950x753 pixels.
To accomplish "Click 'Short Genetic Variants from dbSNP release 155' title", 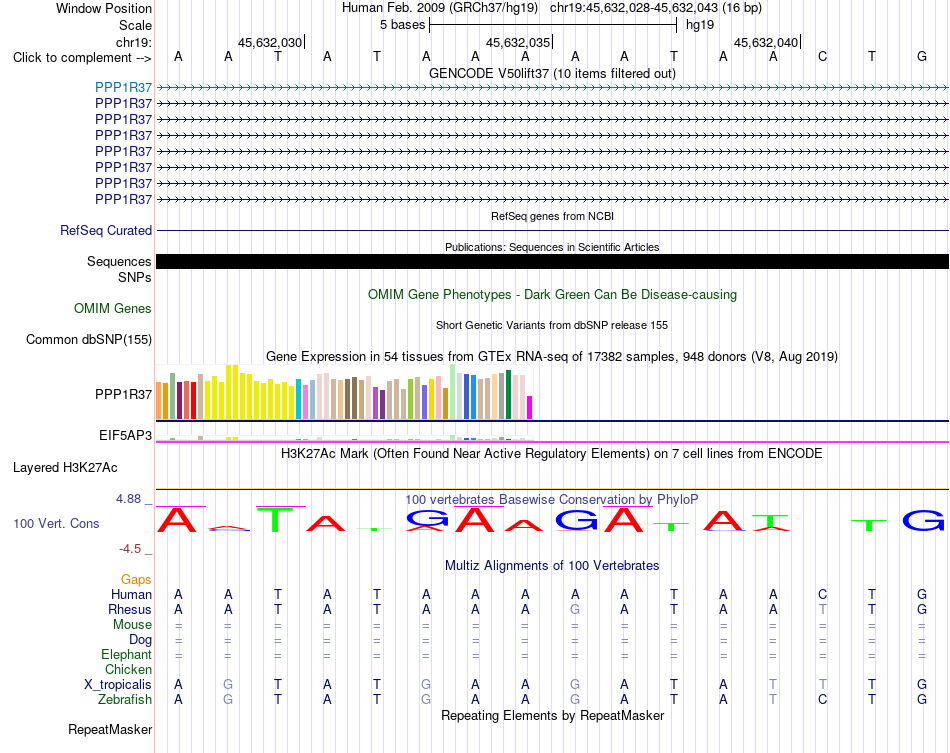I will click(x=552, y=325).
